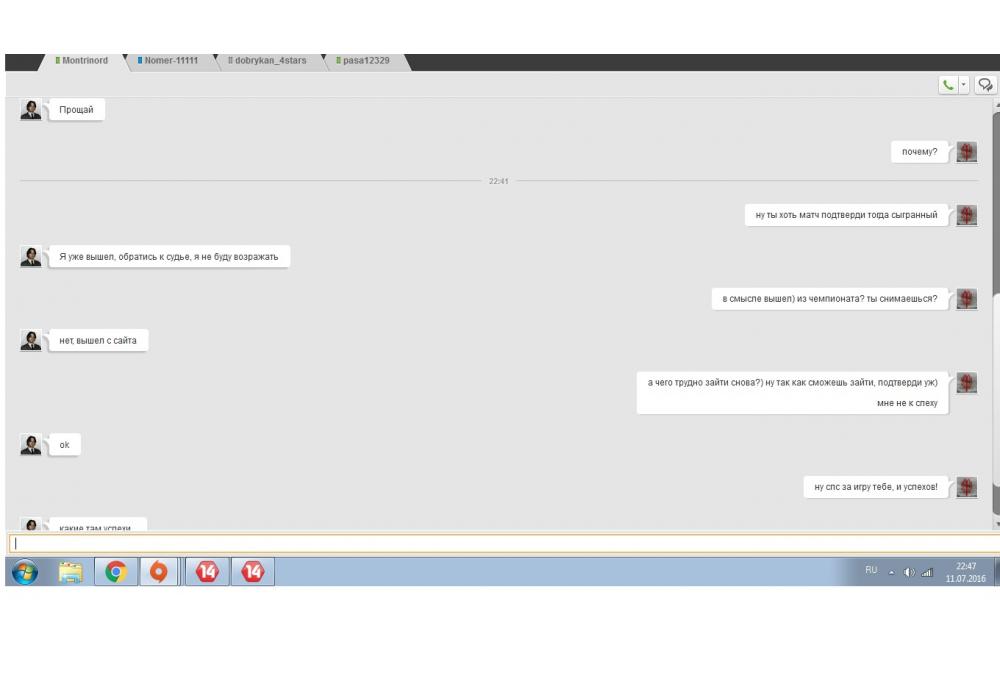Click the avatar next to 'почему?' message
This screenshot has width=1000, height=700.
click(967, 152)
